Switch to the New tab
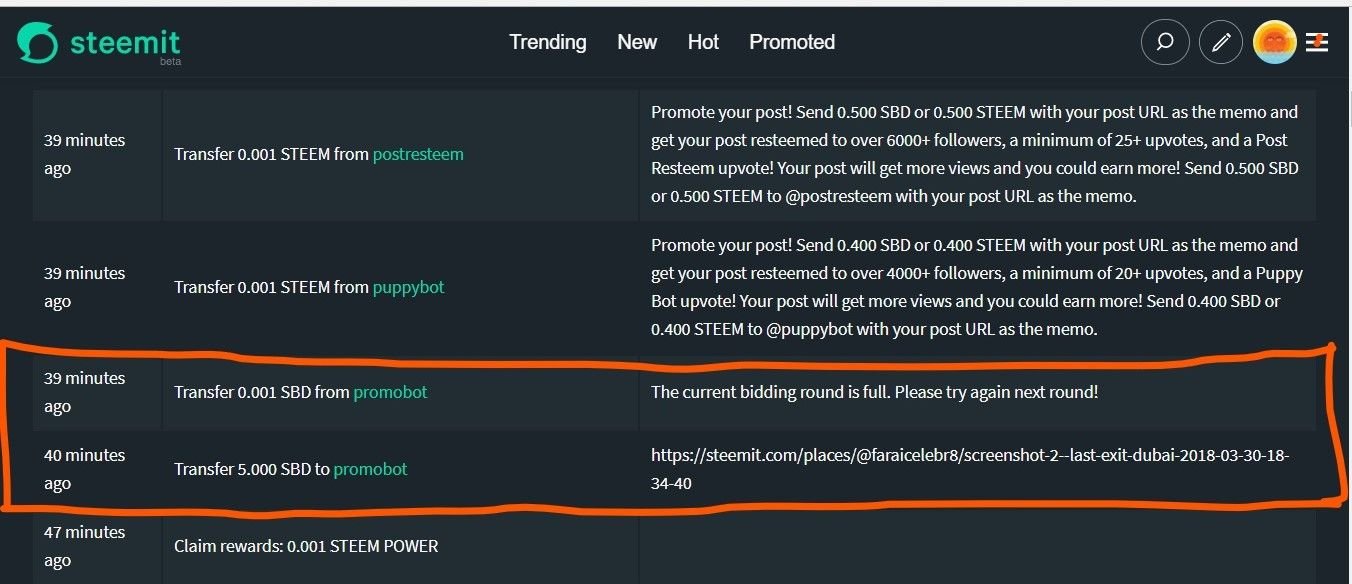Image resolution: width=1352 pixels, height=584 pixels. click(x=637, y=42)
